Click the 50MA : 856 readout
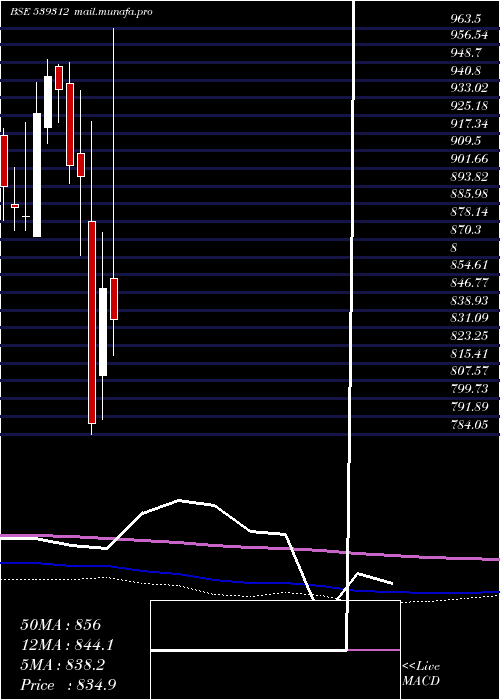Viewport: 500px width, 700px height. [x=61, y=625]
